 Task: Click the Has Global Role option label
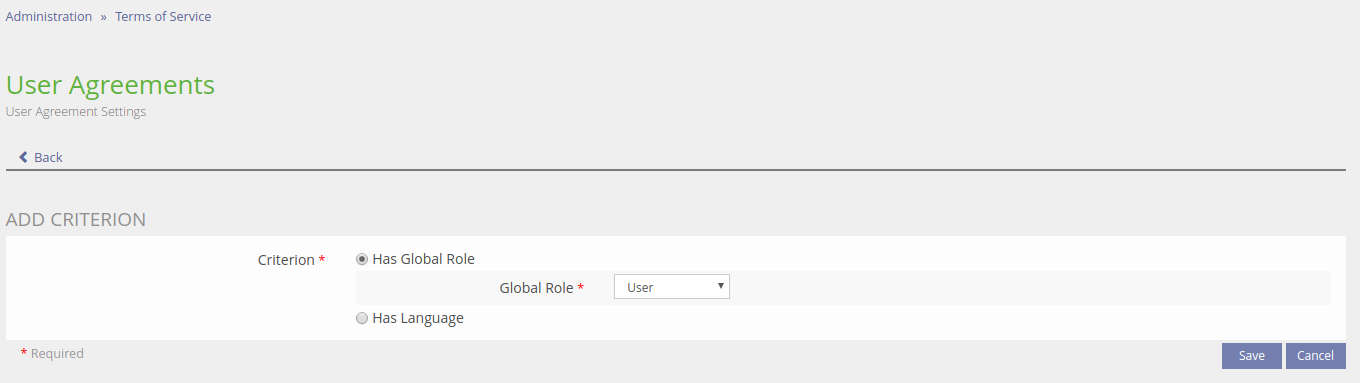tap(423, 259)
